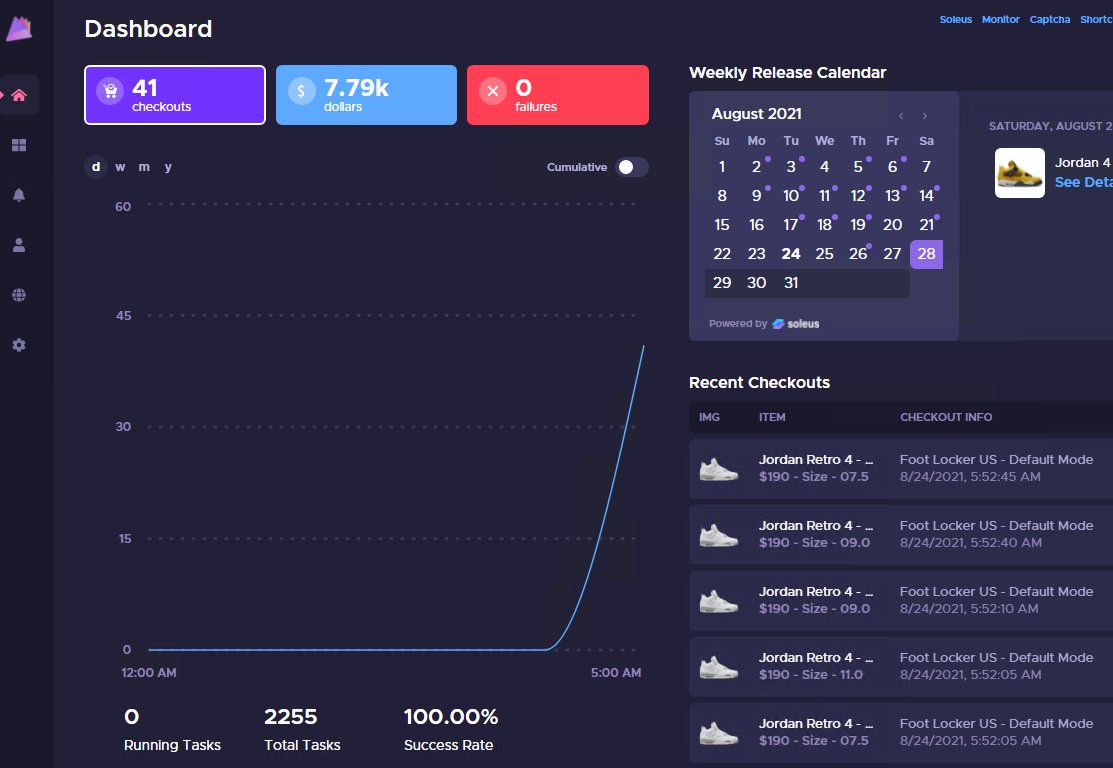This screenshot has height=768, width=1113.
Task: Select August 31 in calendar
Action: pyautogui.click(x=791, y=282)
